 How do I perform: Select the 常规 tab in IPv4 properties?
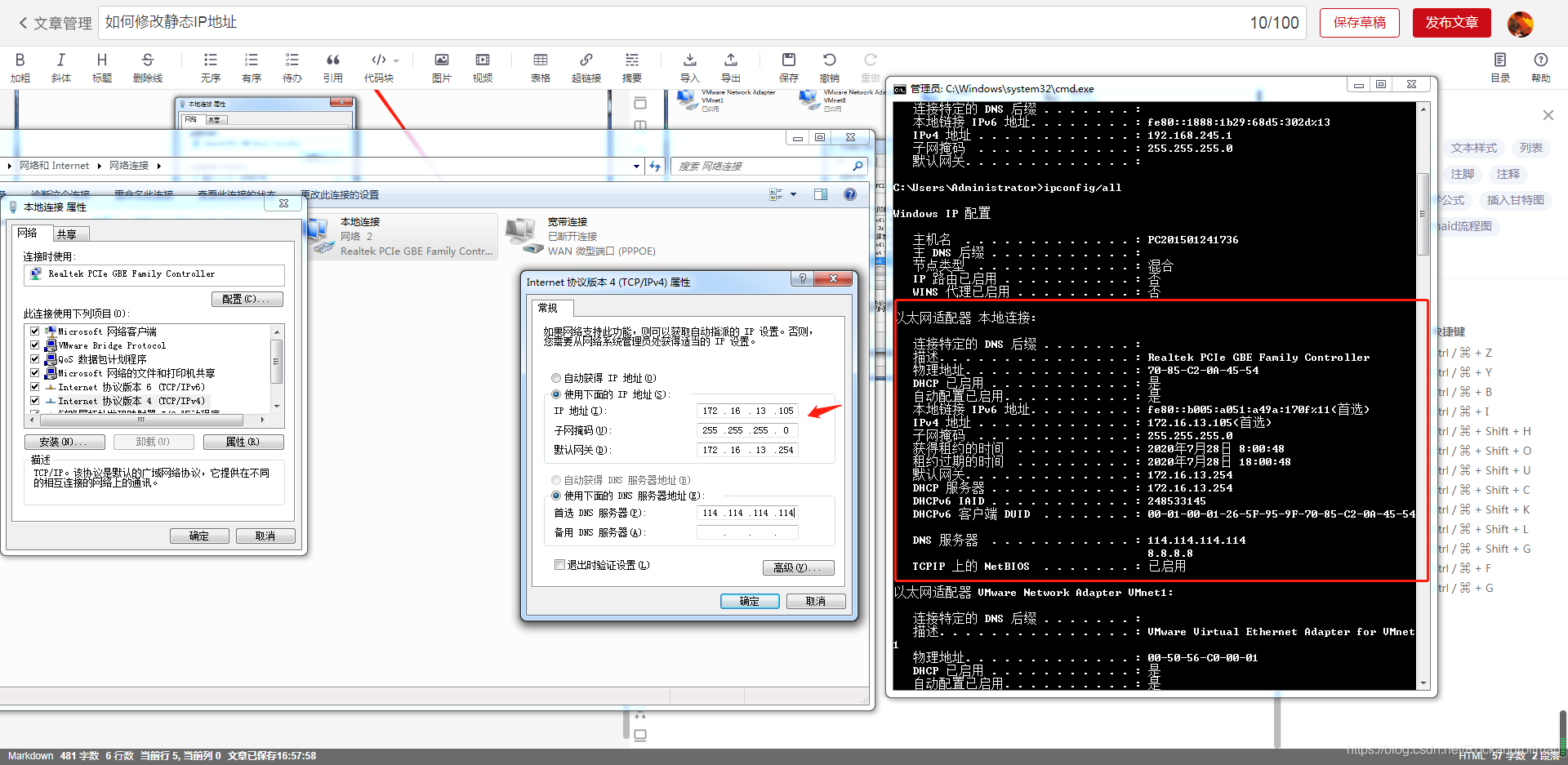[548, 308]
